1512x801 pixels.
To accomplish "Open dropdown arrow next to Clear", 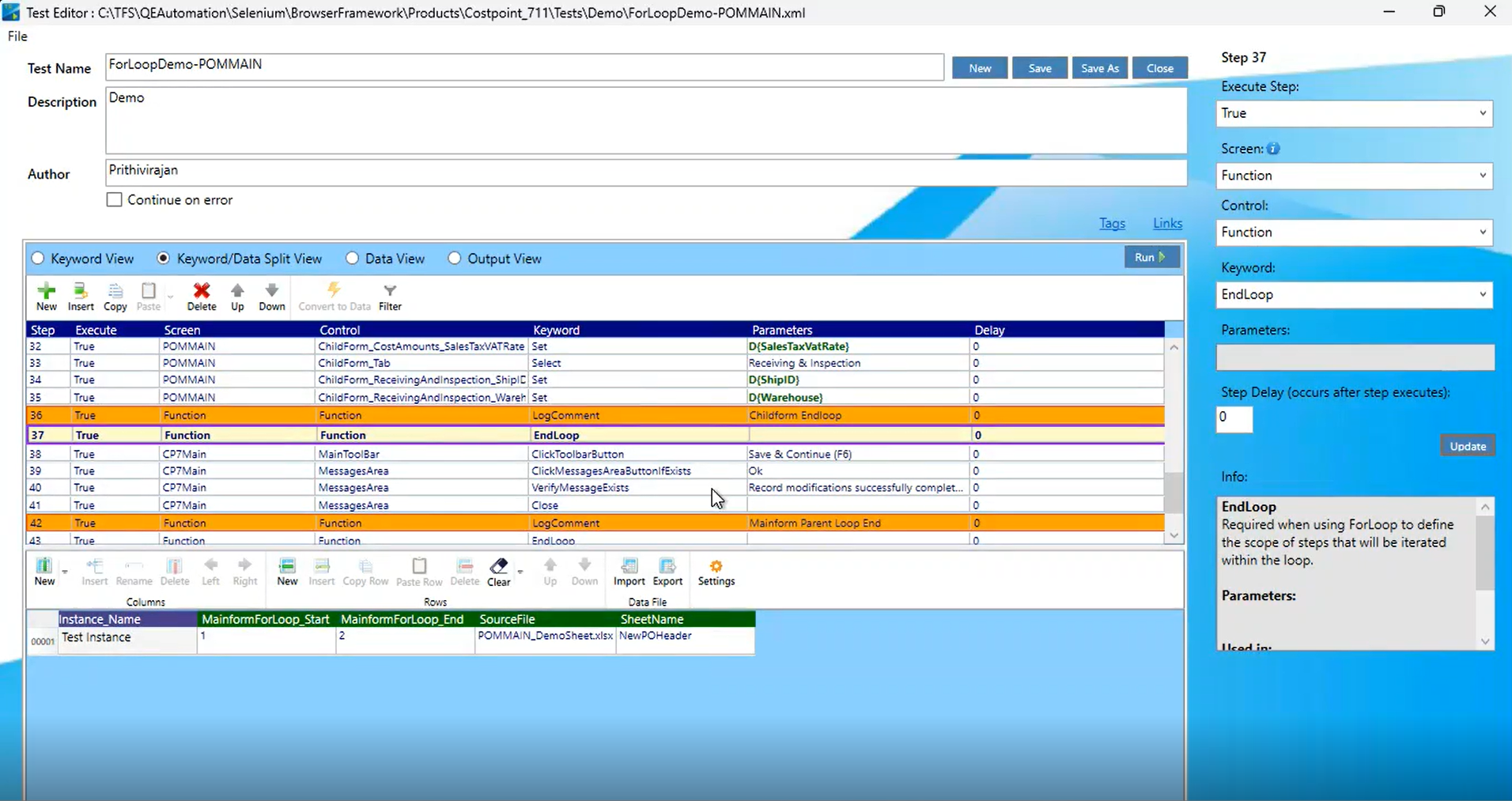I will click(x=520, y=572).
